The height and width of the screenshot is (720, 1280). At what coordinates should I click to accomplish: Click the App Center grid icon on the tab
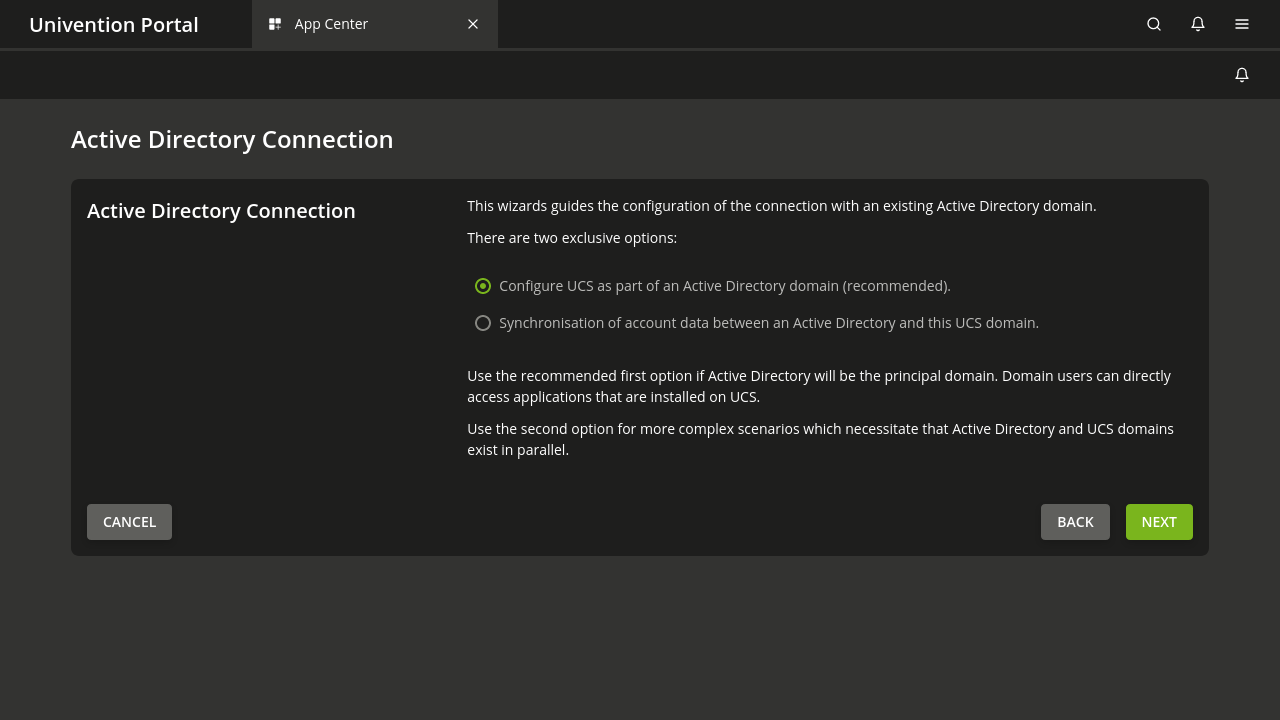pyautogui.click(x=274, y=23)
